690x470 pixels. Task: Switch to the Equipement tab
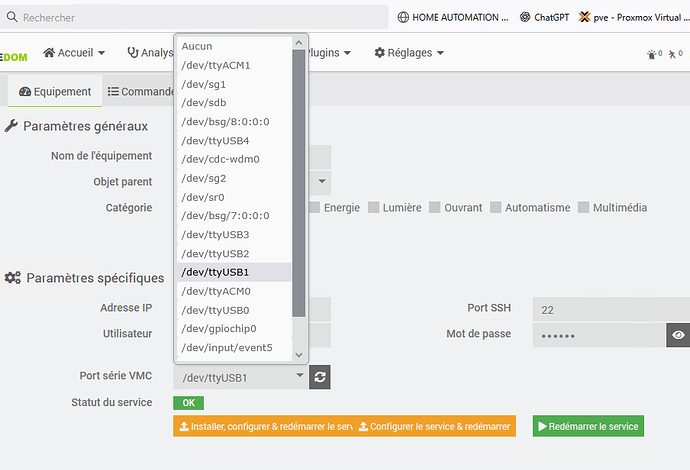(x=55, y=92)
